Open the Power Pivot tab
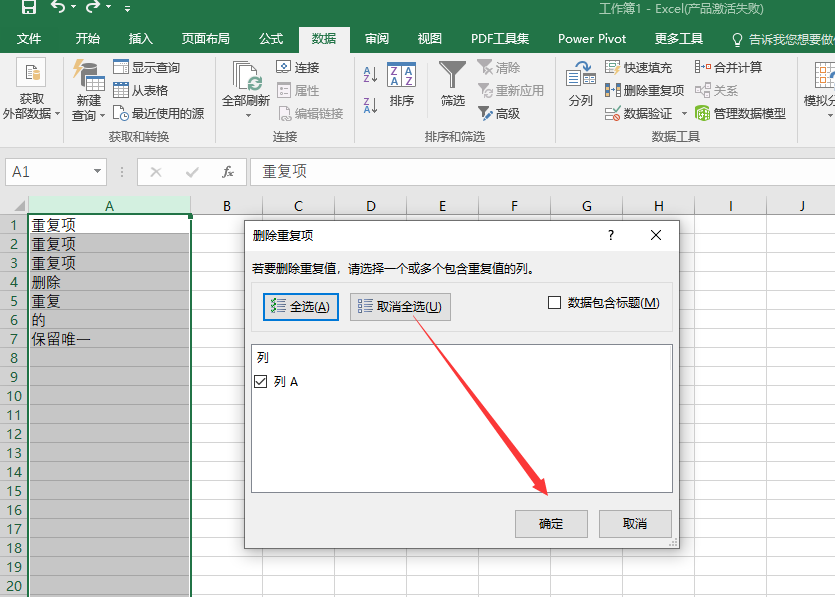Viewport: 835px width, 597px height. click(x=592, y=39)
